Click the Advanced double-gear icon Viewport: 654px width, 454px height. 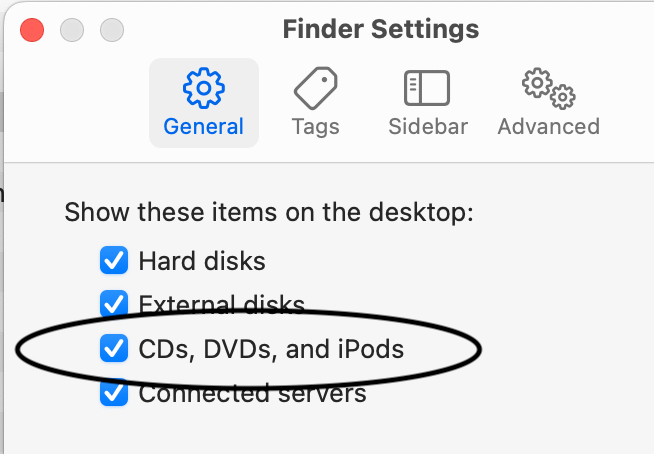548,89
